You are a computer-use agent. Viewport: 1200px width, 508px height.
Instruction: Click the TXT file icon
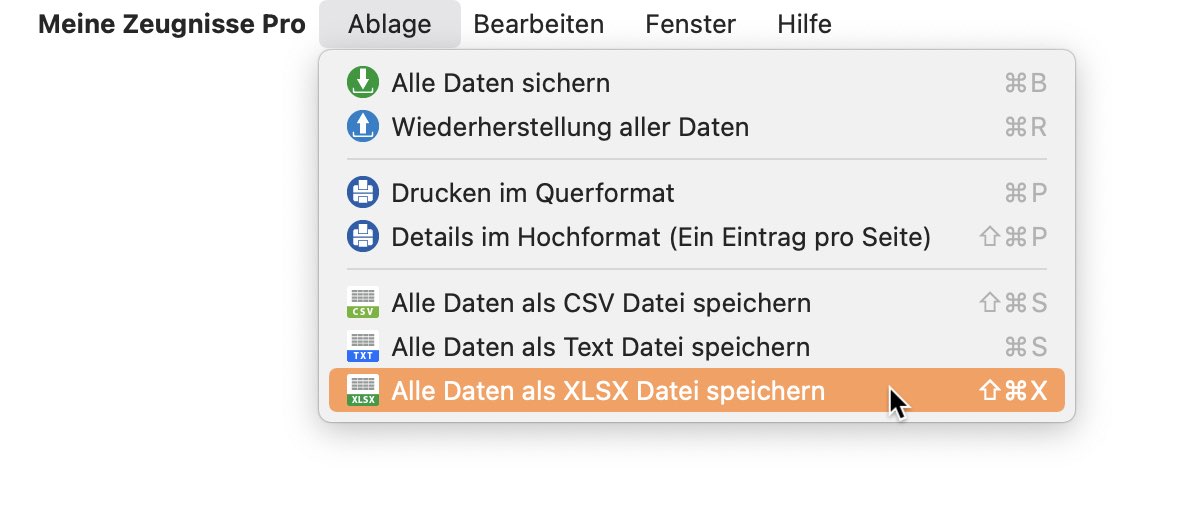click(362, 347)
